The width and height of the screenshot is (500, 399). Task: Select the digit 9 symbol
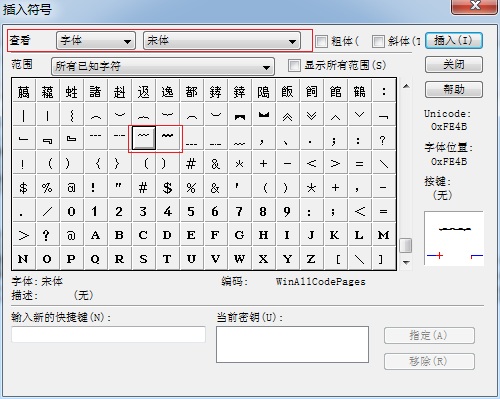(x=287, y=211)
